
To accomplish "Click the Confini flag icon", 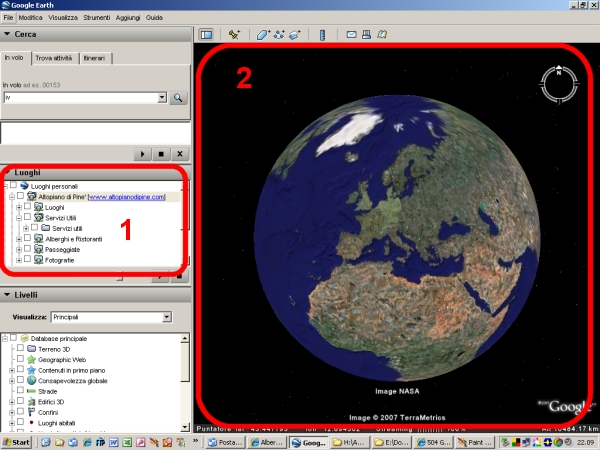I will pos(31,412).
